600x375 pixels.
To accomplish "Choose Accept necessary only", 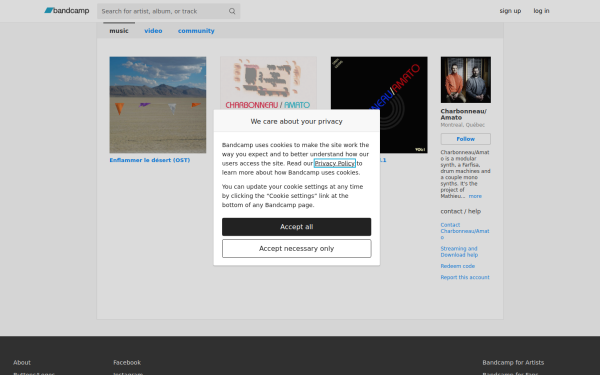I will [297, 248].
